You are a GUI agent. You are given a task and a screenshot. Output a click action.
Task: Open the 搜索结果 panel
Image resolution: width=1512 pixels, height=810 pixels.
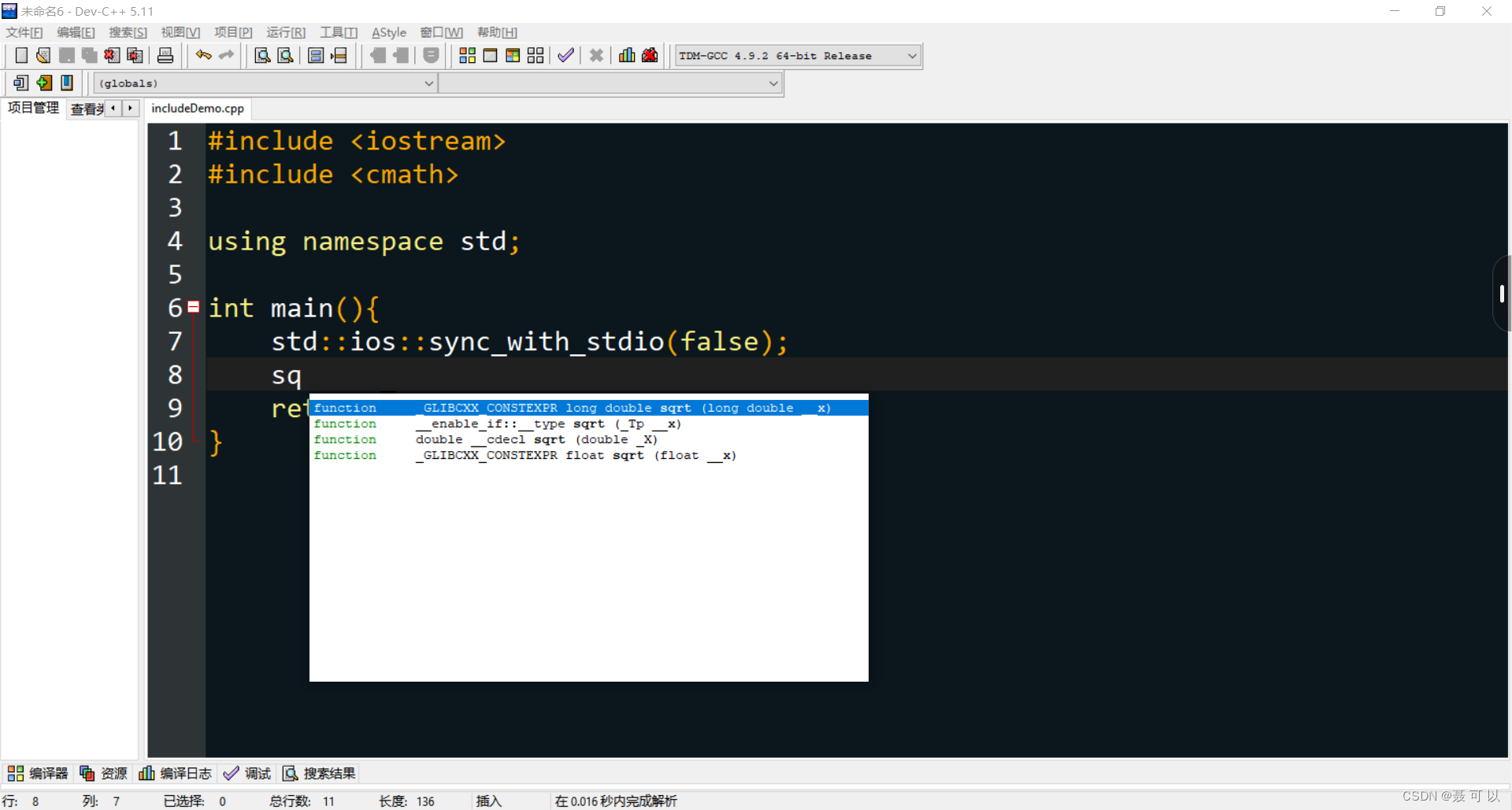[318, 773]
